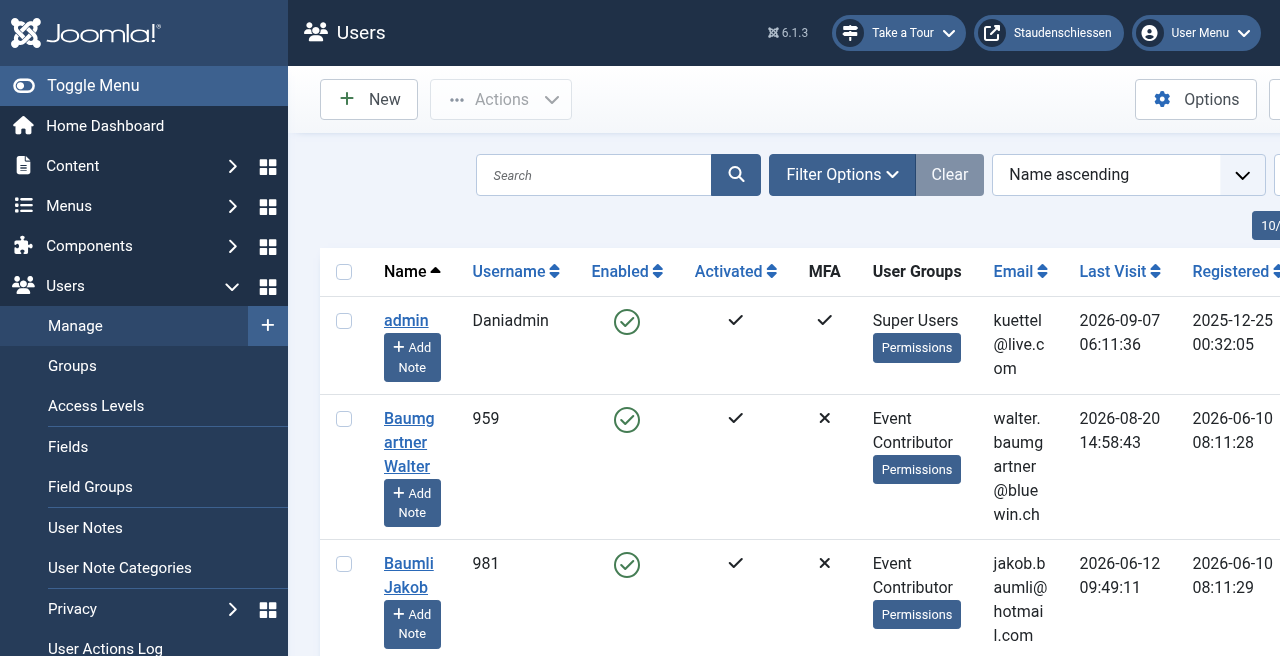Click the magnifier search button

pyautogui.click(x=736, y=175)
